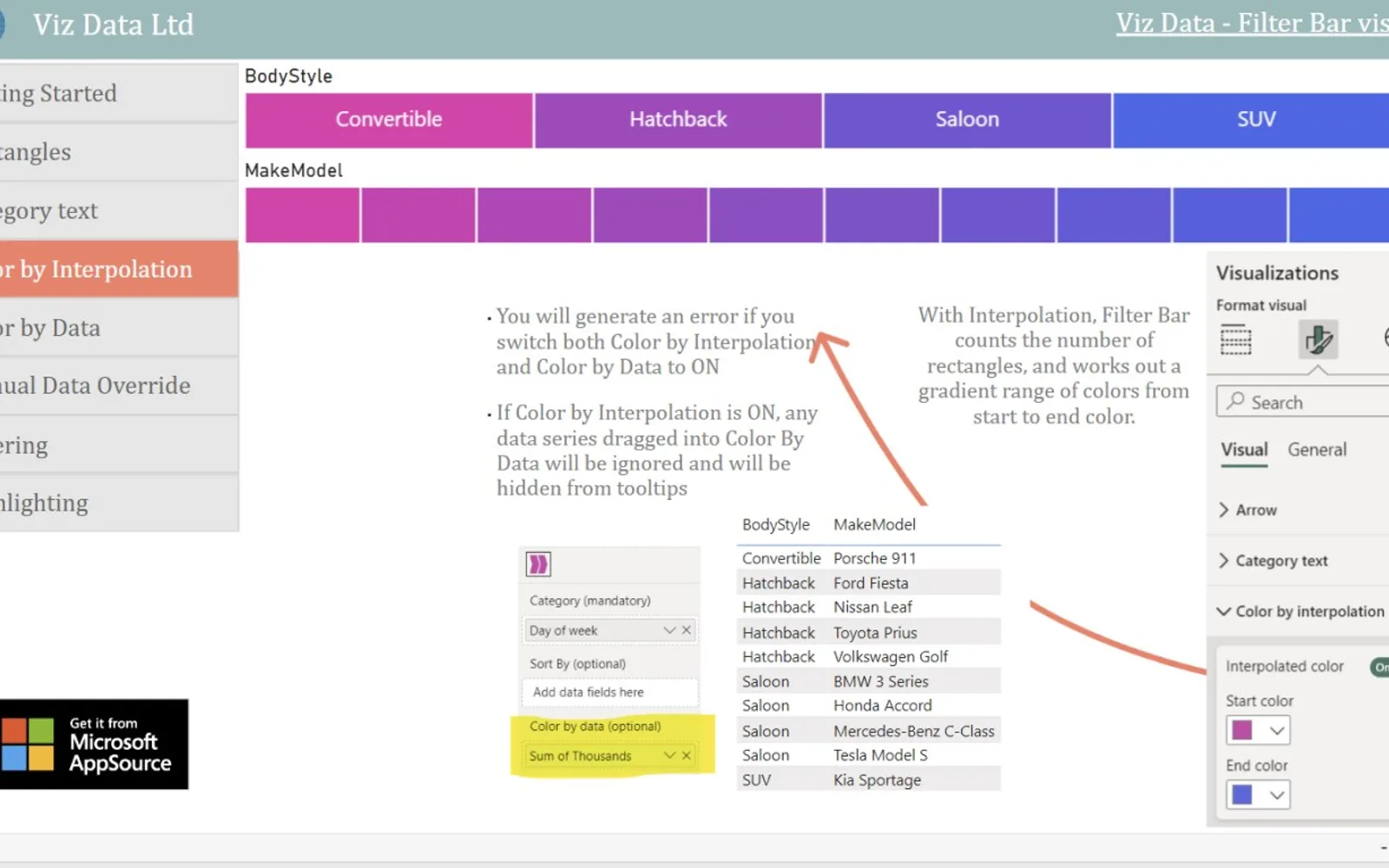Open the Category text page
Image resolution: width=1389 pixels, height=868 pixels.
point(119,211)
